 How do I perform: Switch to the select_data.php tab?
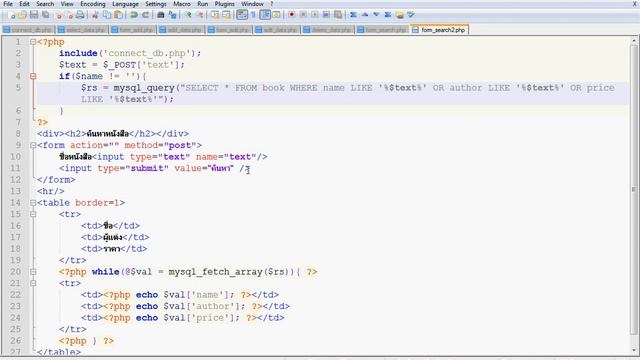click(x=82, y=30)
